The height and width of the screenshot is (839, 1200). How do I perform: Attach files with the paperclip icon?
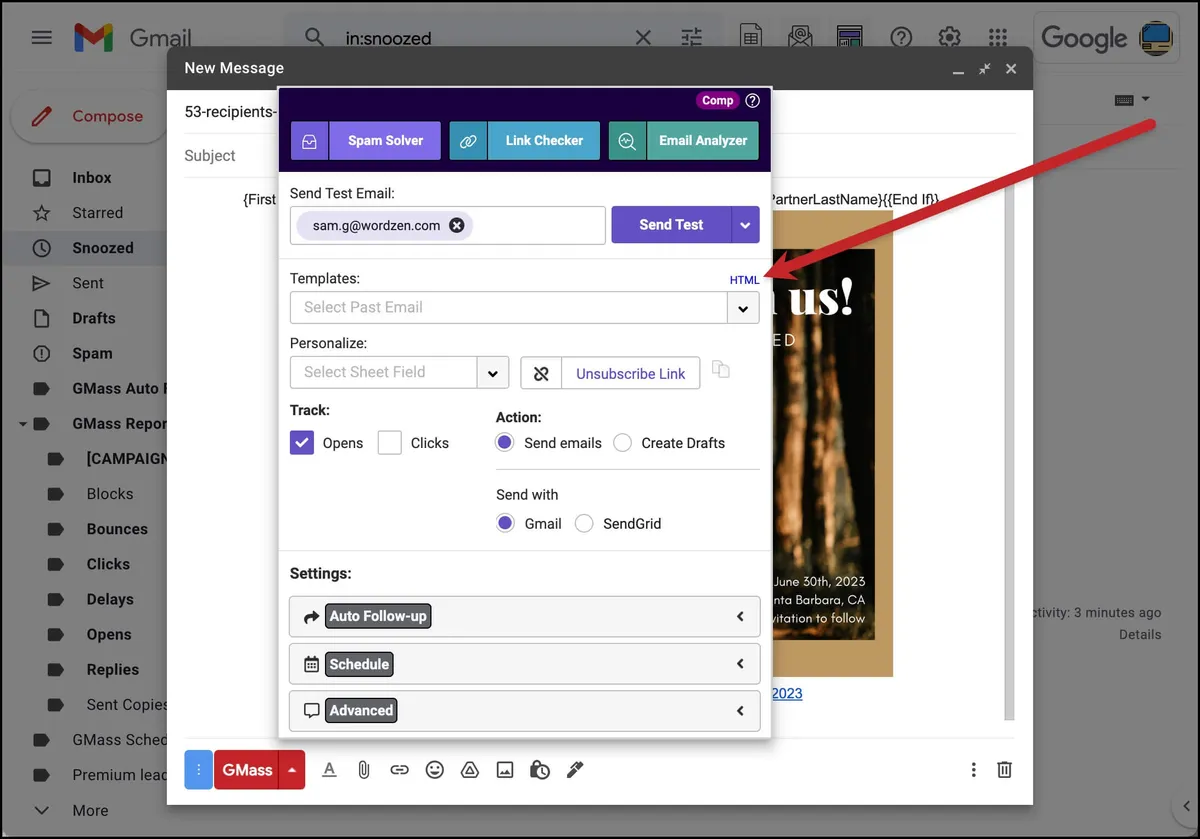pyautogui.click(x=364, y=769)
